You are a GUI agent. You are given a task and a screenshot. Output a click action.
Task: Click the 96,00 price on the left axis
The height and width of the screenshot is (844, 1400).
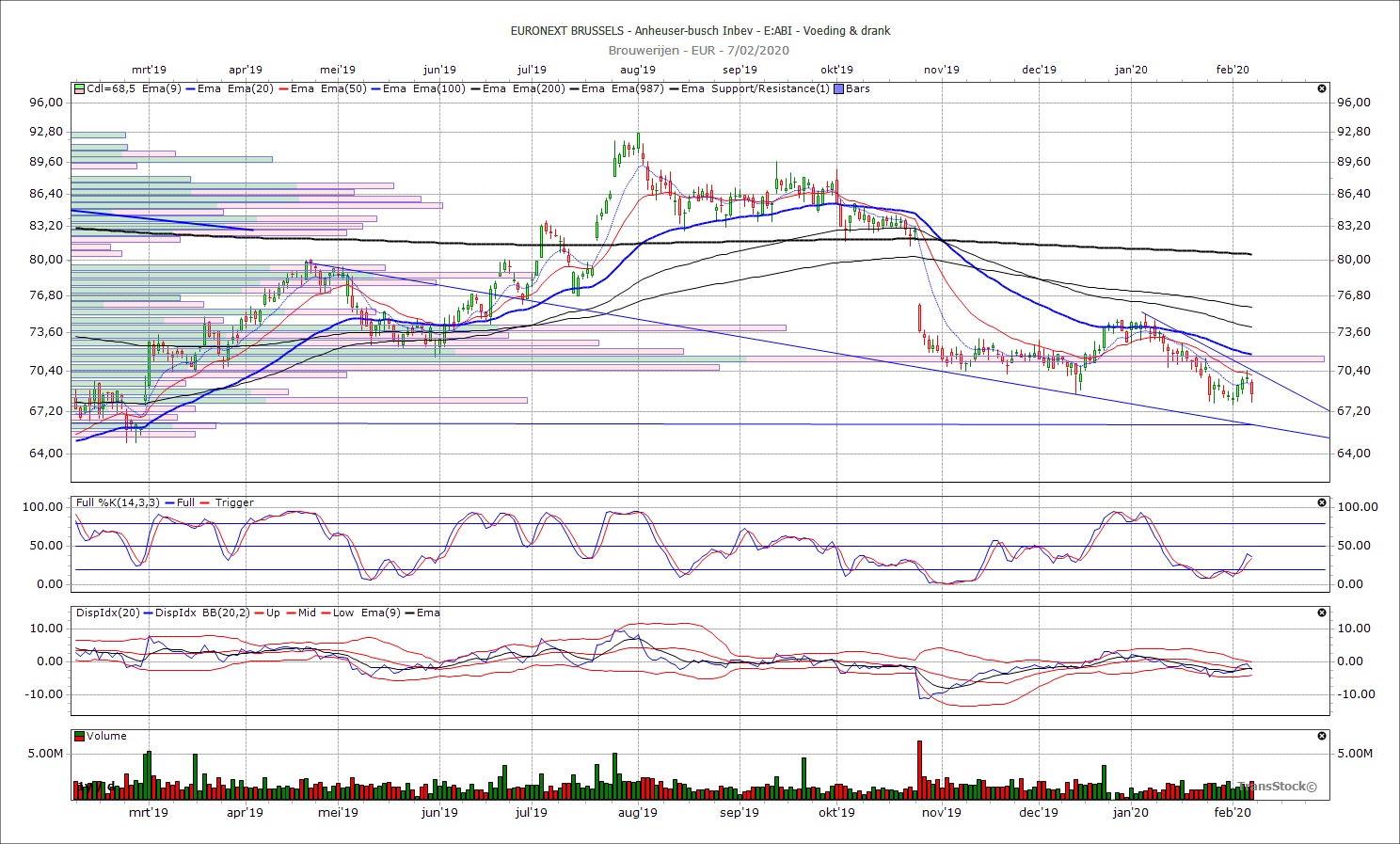[x=47, y=103]
